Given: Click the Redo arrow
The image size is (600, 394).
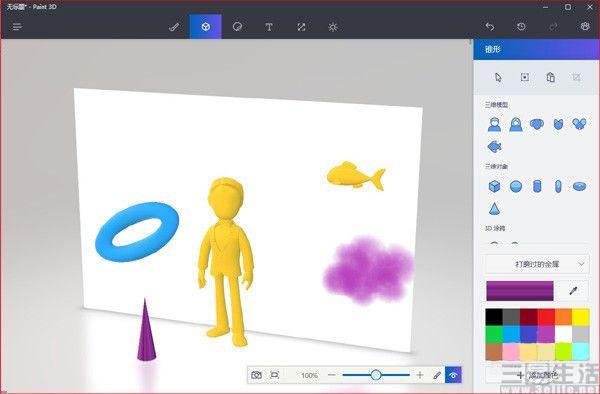Looking at the screenshot, I should point(553,26).
